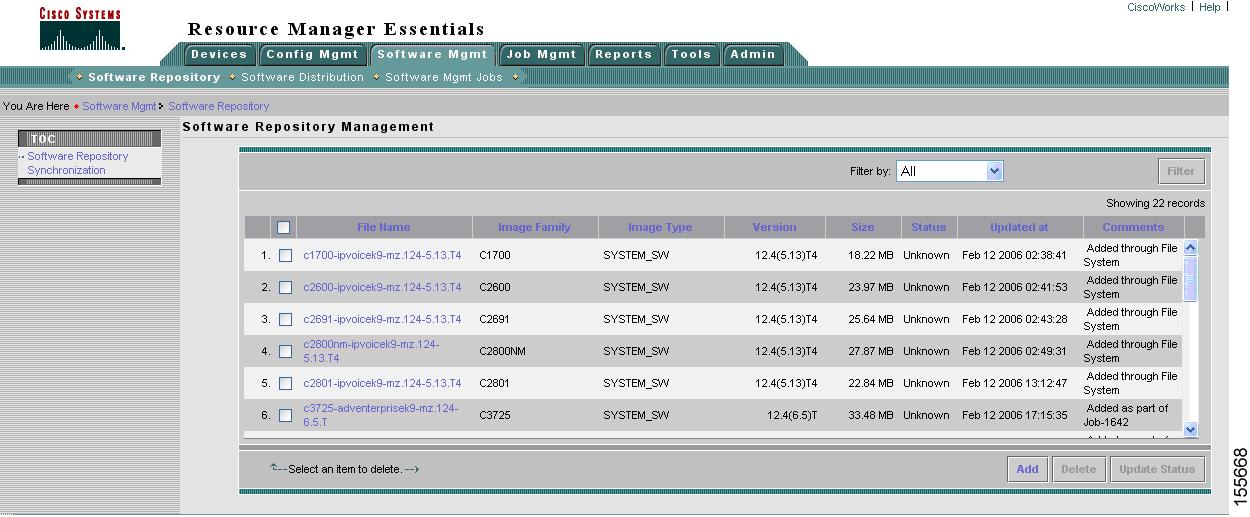Check the box for c2800nm-ipvoicek9-mz row

(285, 351)
